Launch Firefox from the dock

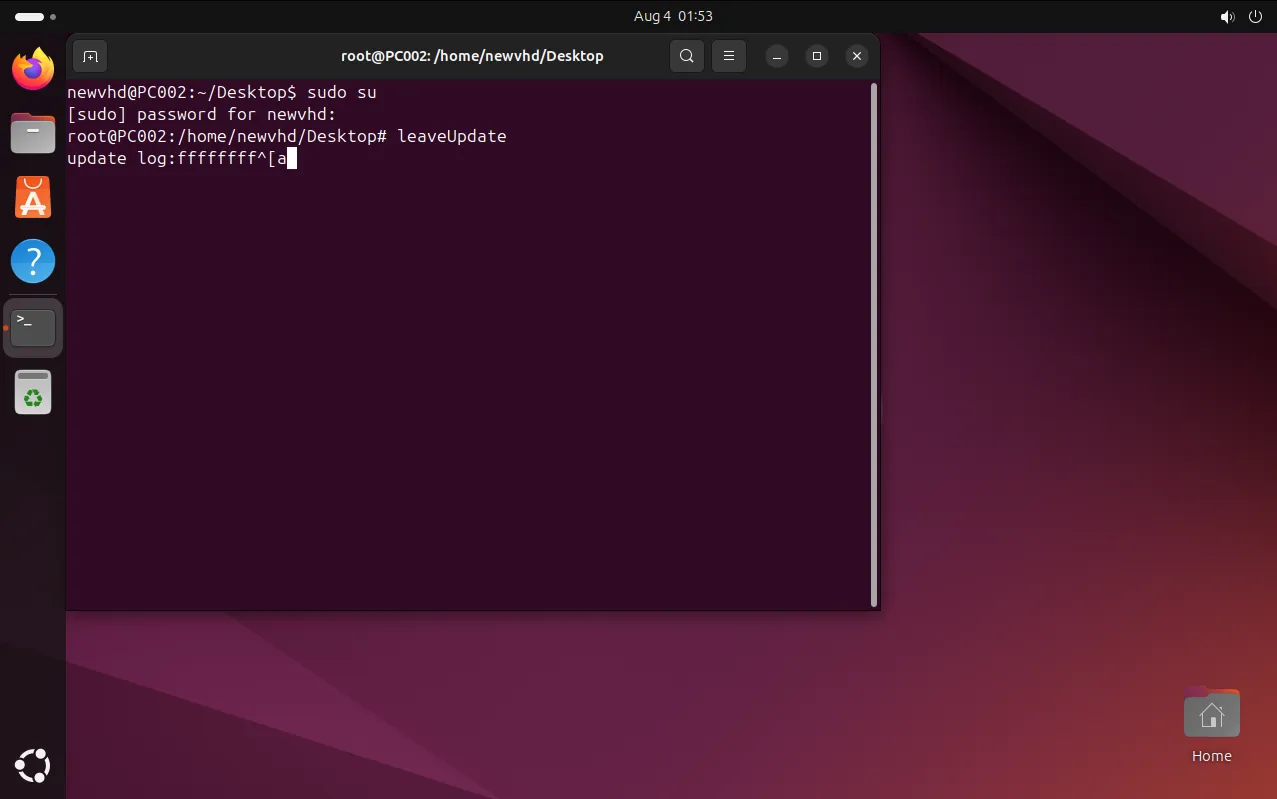(x=33, y=69)
